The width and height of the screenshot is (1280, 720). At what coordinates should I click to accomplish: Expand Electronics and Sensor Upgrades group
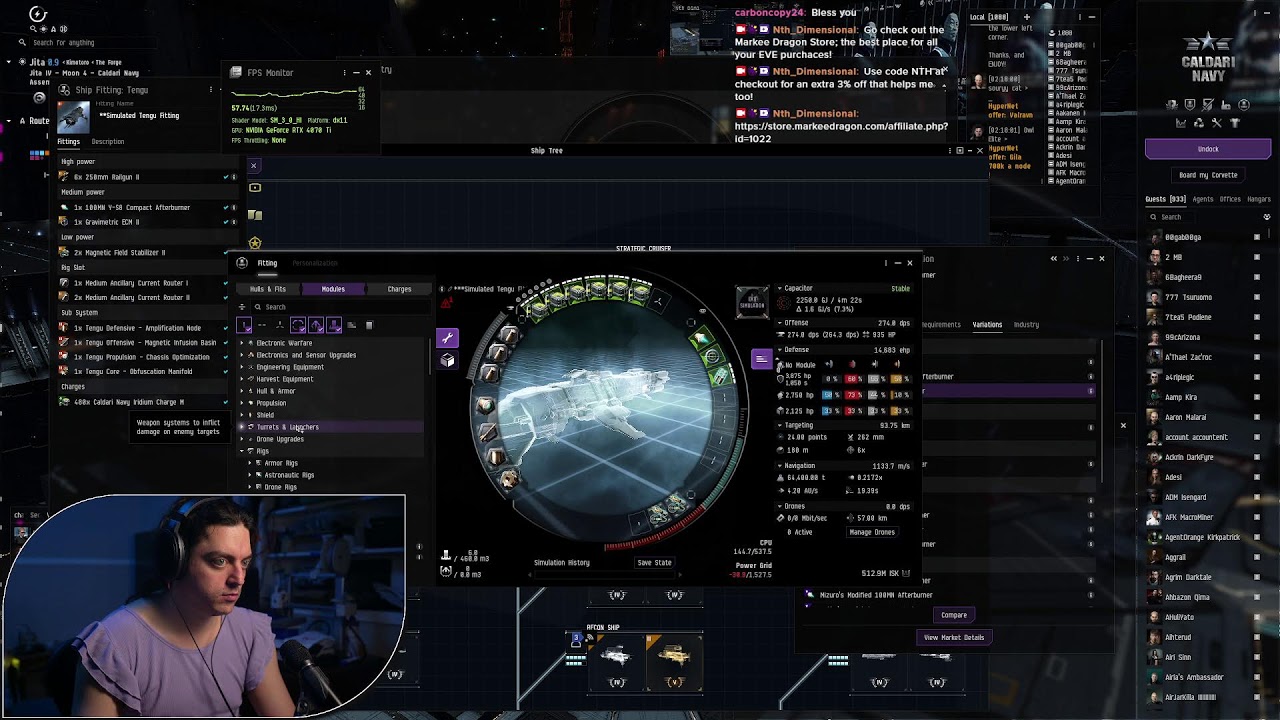pyautogui.click(x=242, y=355)
